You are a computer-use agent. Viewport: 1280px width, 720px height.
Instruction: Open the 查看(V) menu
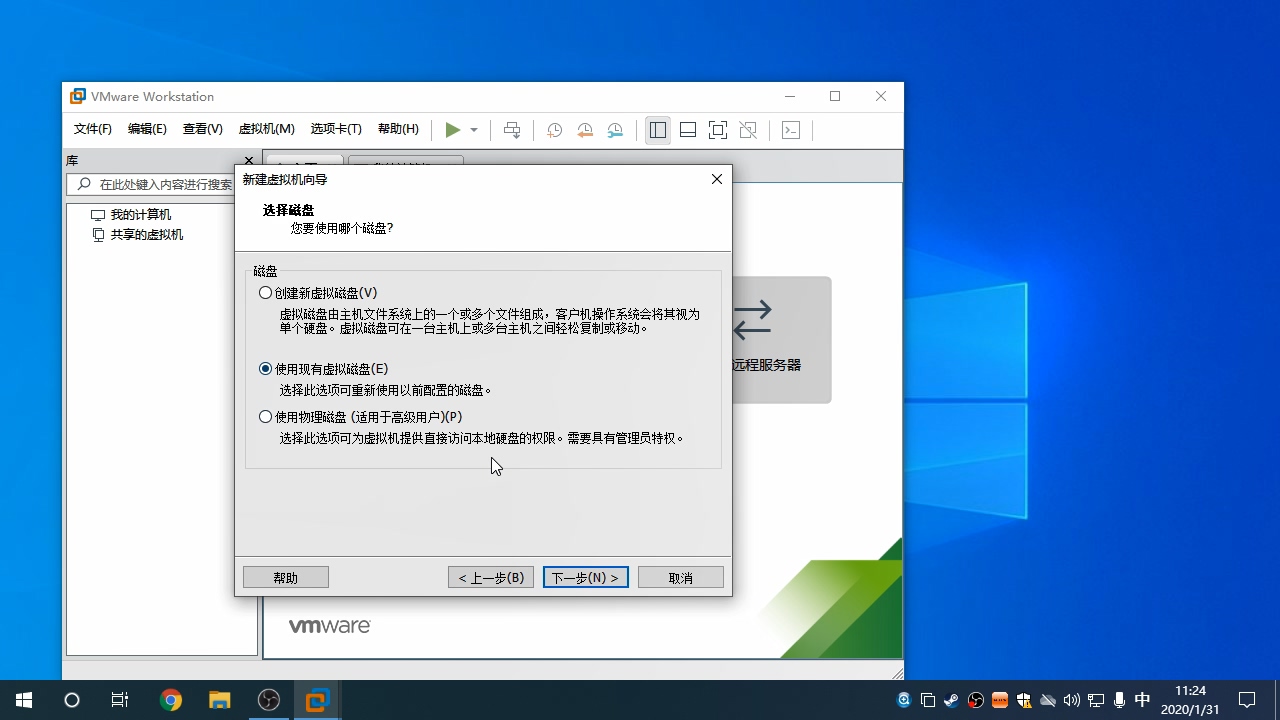202,129
